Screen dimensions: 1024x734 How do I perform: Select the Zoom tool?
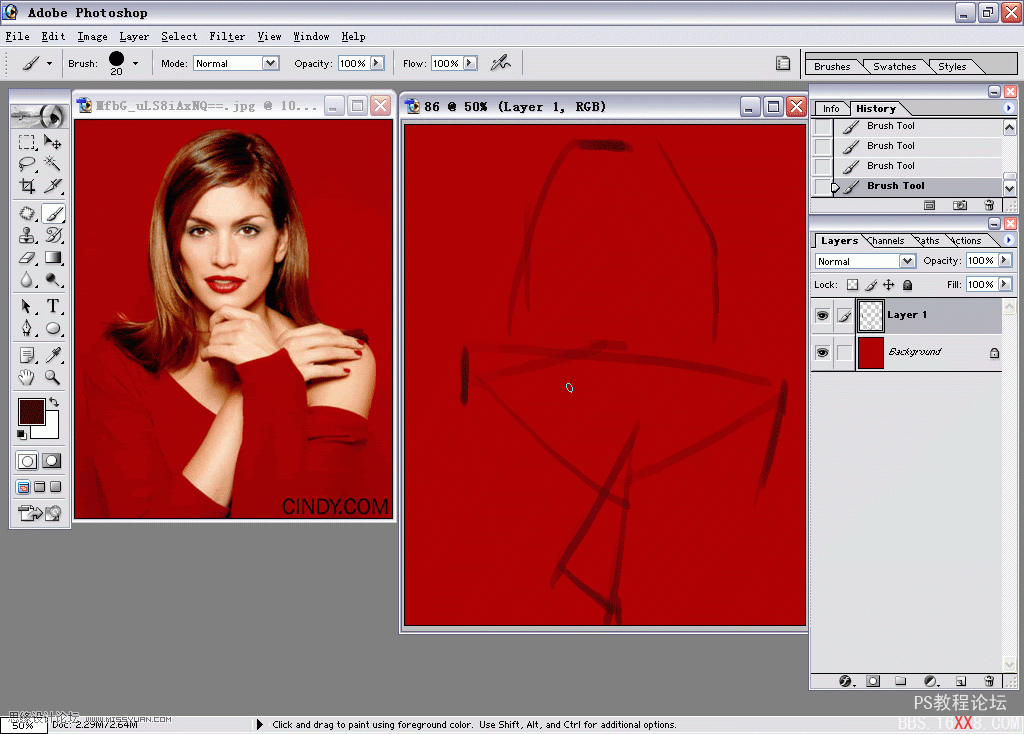[x=53, y=377]
